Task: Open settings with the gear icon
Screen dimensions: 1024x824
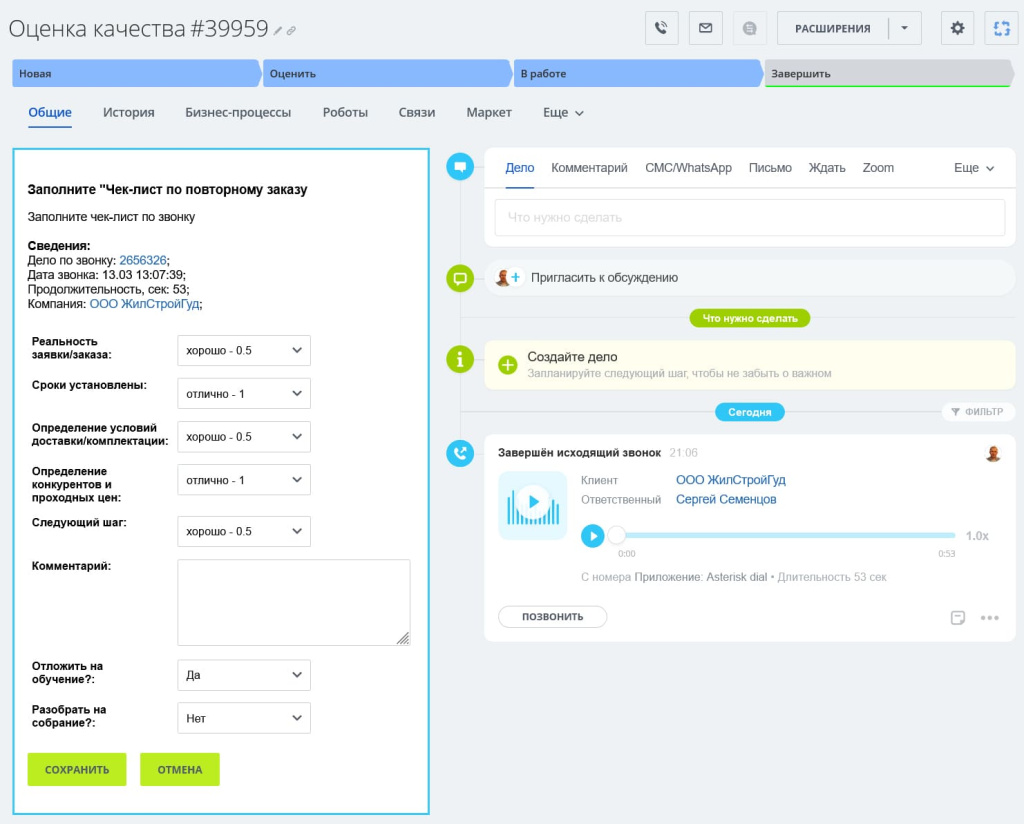Action: coord(957,28)
